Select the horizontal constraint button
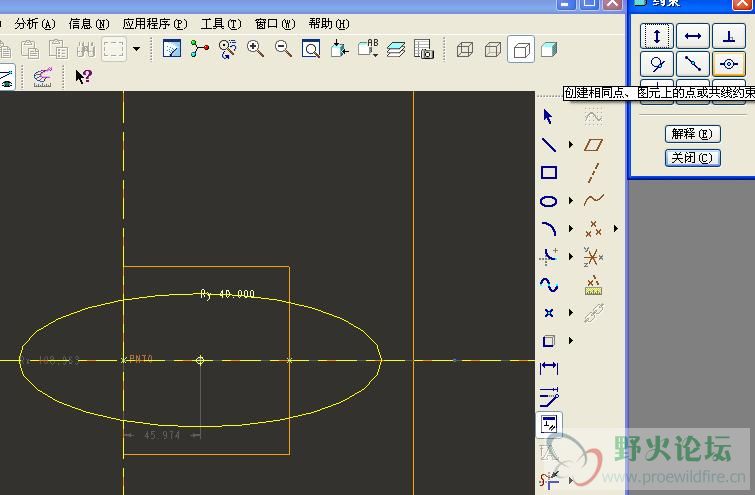Screen dimensions: 755x495 (x=693, y=36)
